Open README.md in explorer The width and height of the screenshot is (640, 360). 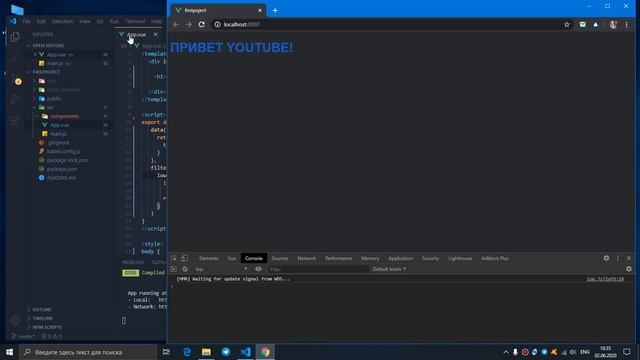coord(61,178)
